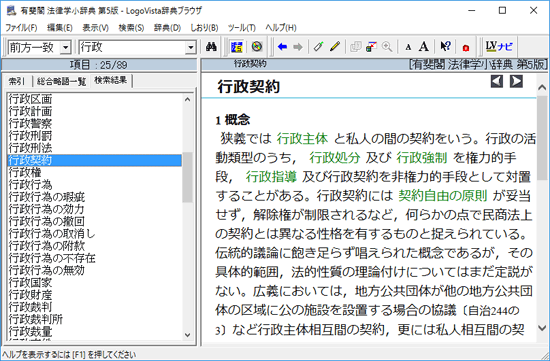Click article pane scrollbar up arrow
The height and width of the screenshot is (361, 550).
click(542, 87)
